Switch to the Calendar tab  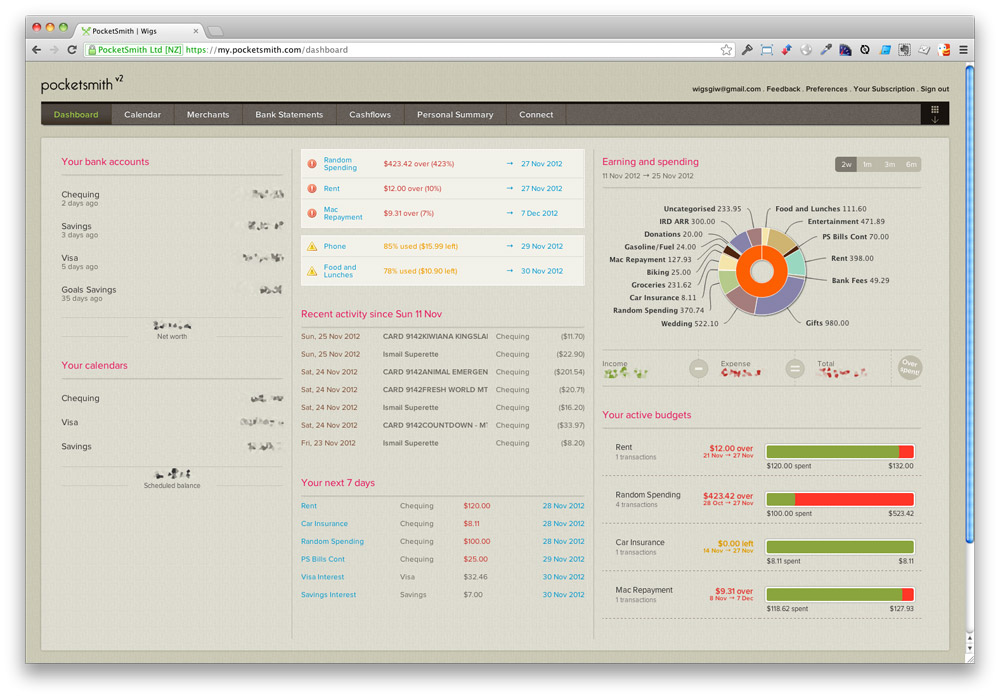142,114
